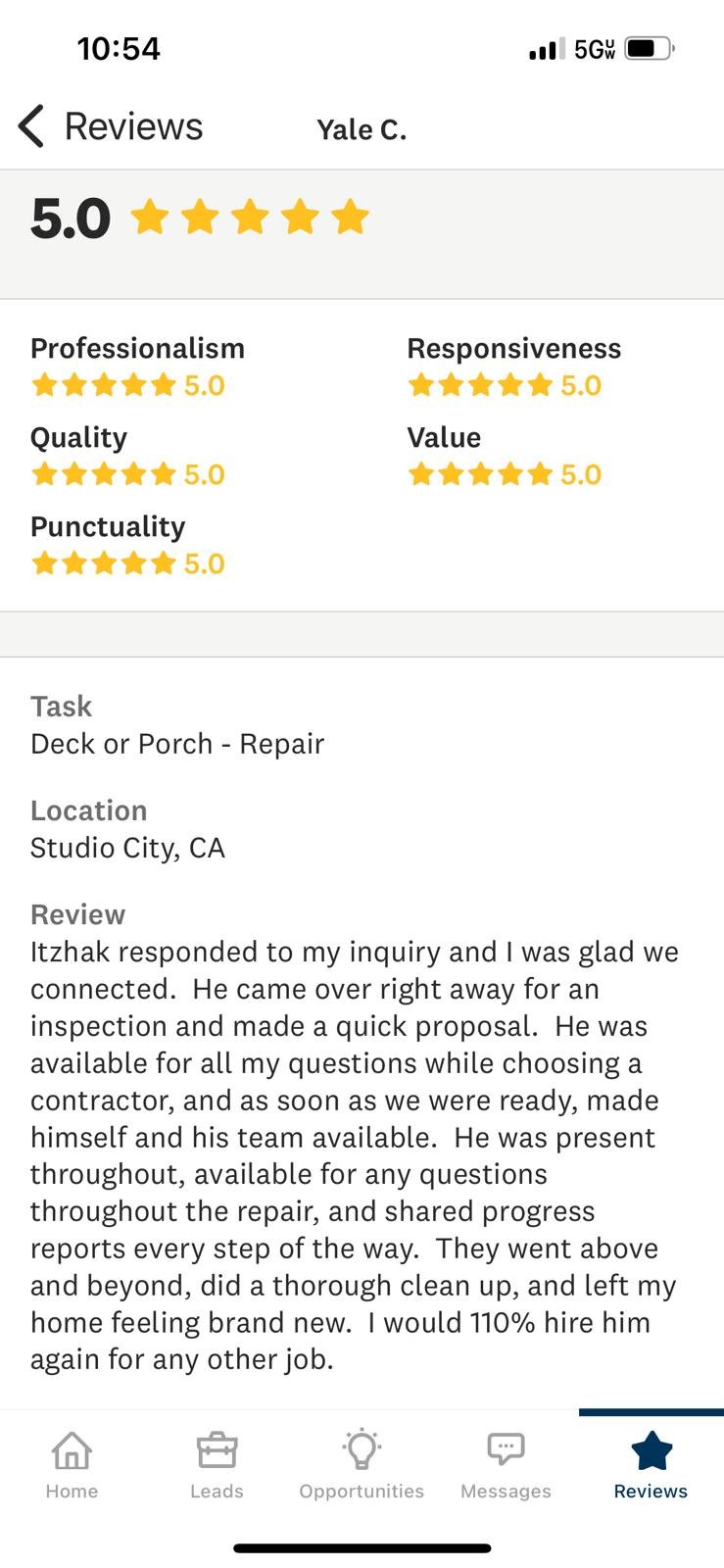Screen dimensions: 724x1568
Task: Go back via the Reviews label
Action: (x=133, y=126)
